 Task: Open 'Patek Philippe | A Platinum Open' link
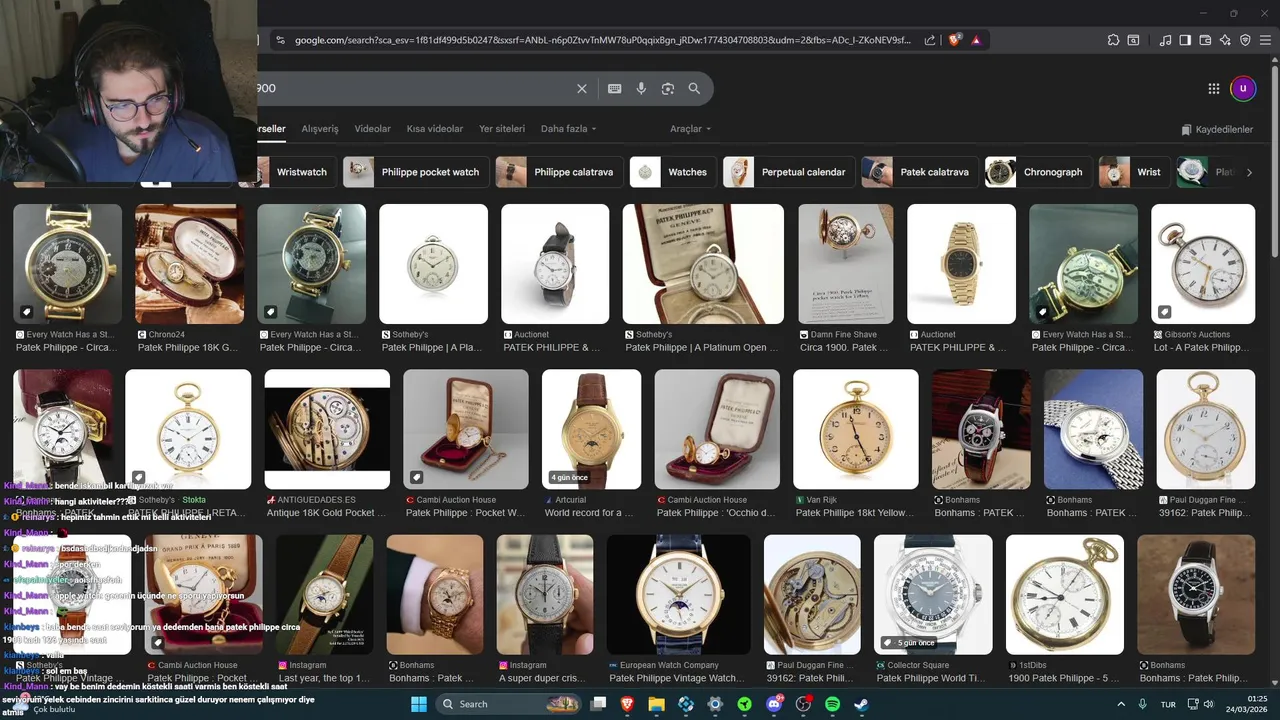[x=702, y=348]
